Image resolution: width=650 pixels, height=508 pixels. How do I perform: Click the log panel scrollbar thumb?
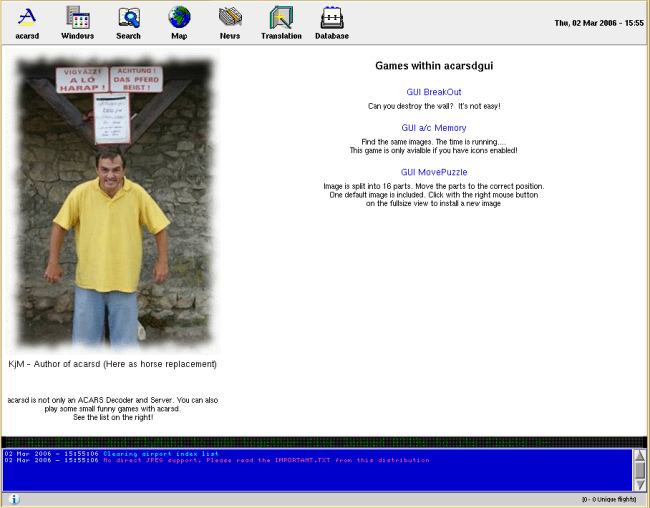click(640, 470)
